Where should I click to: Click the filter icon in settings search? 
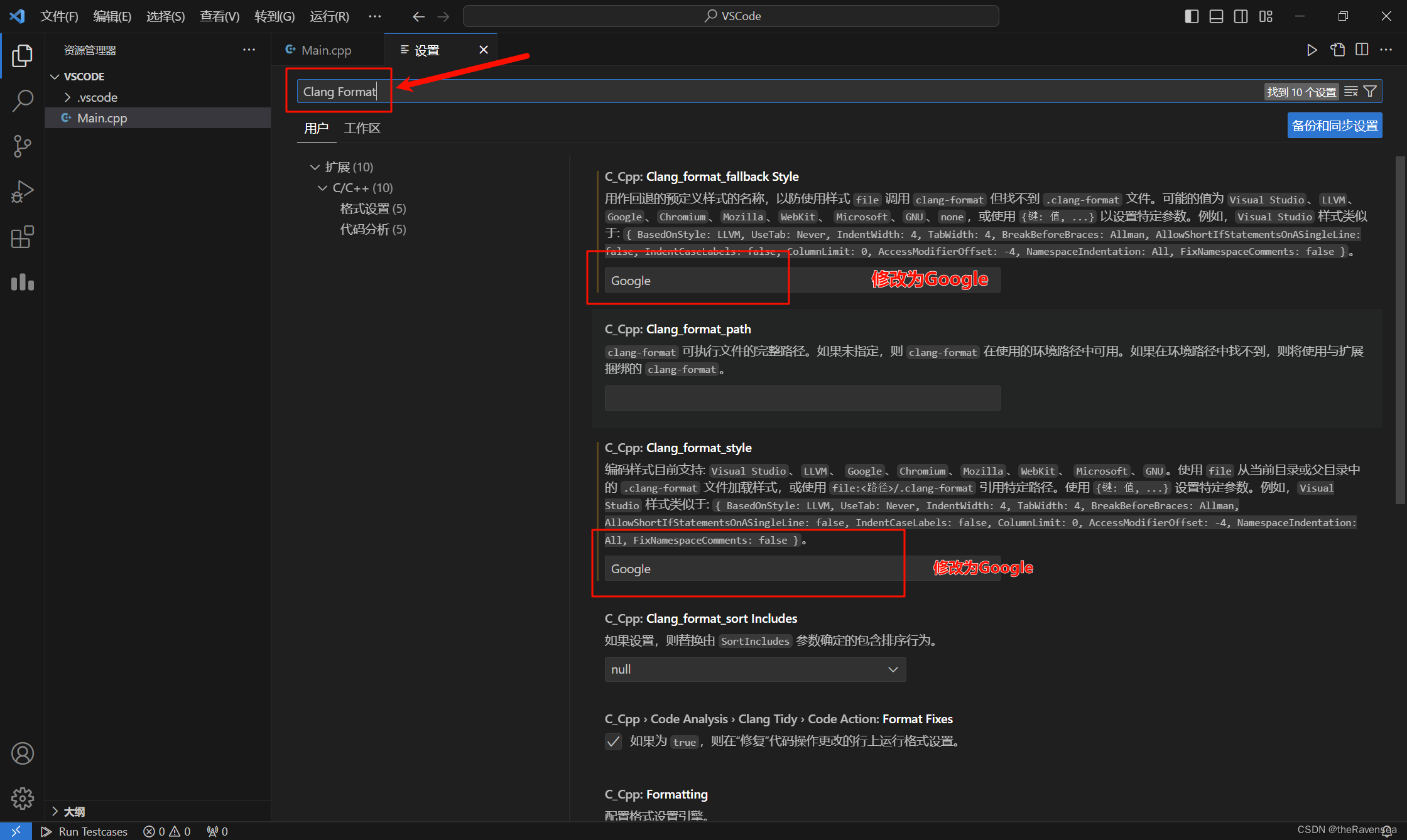1371,92
